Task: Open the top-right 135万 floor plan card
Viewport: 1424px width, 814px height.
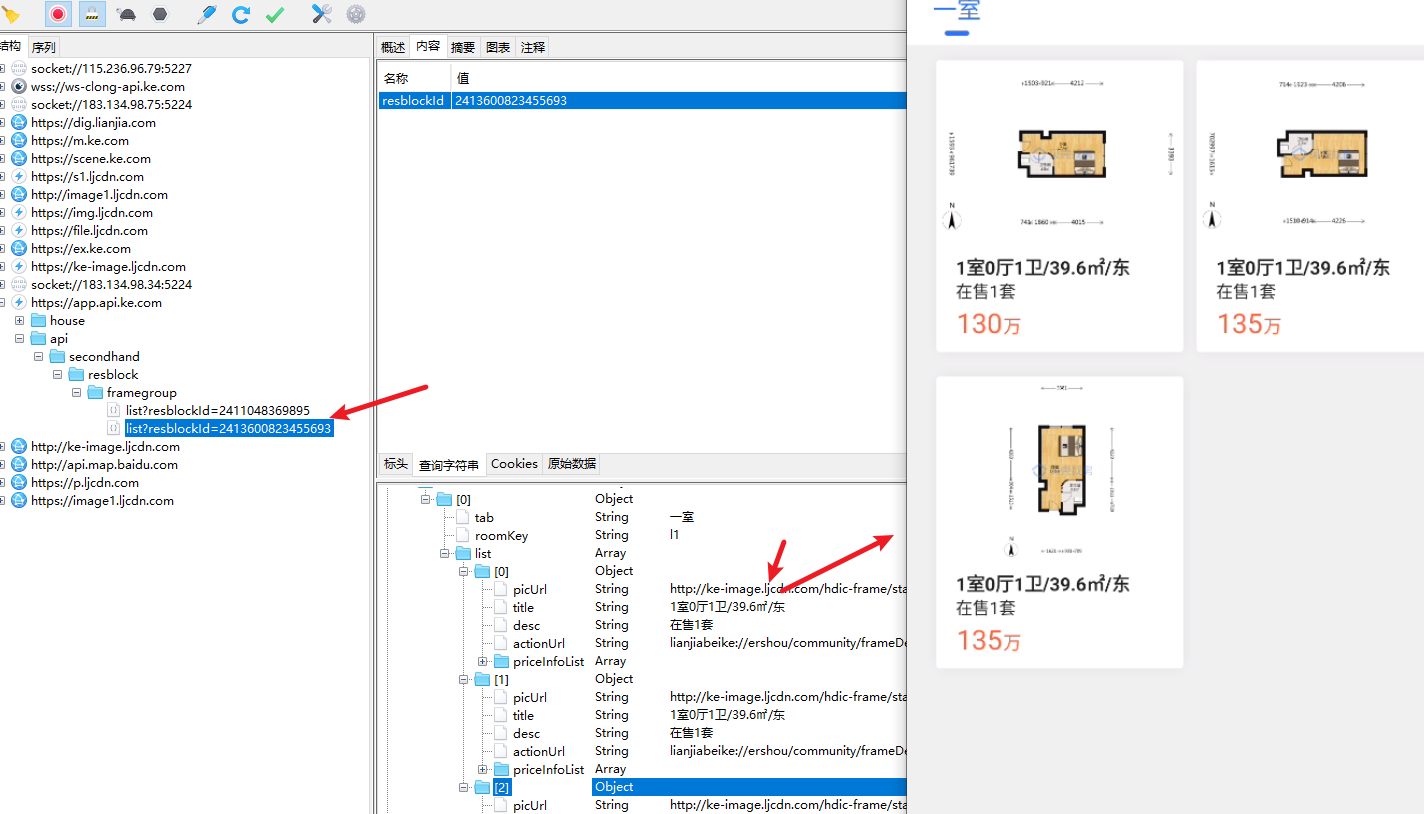Action: coord(1310,206)
